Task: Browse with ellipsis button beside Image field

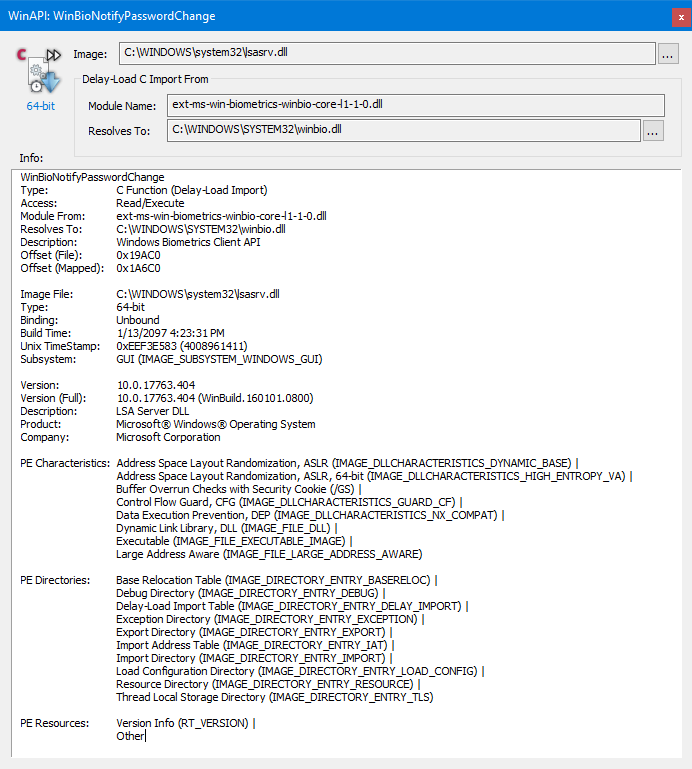Action: coord(667,53)
